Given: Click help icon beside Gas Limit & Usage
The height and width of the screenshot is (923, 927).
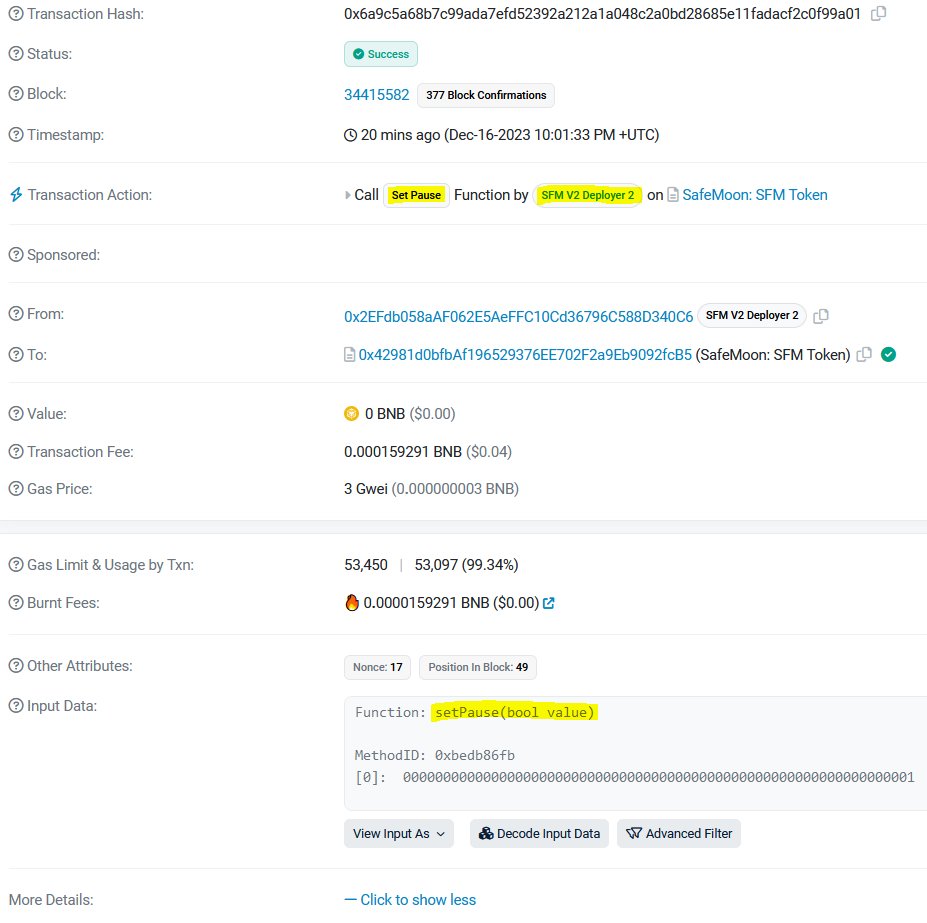Looking at the screenshot, I should click(16, 565).
